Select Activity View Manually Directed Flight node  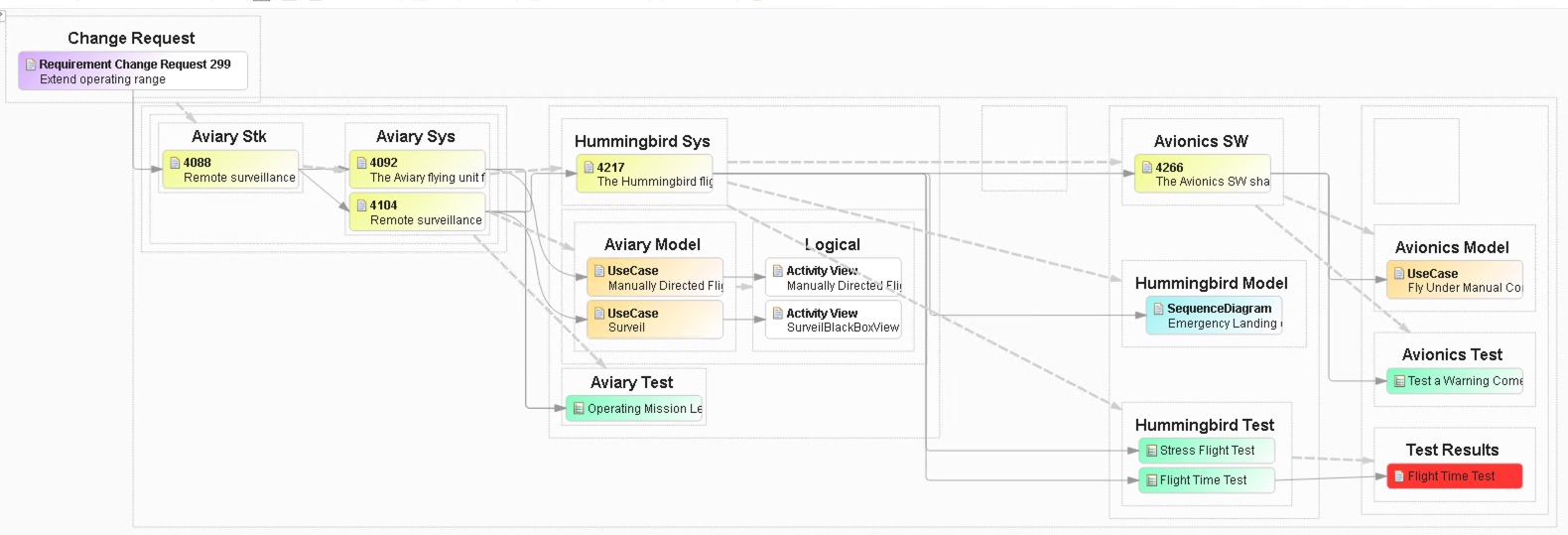click(x=834, y=278)
